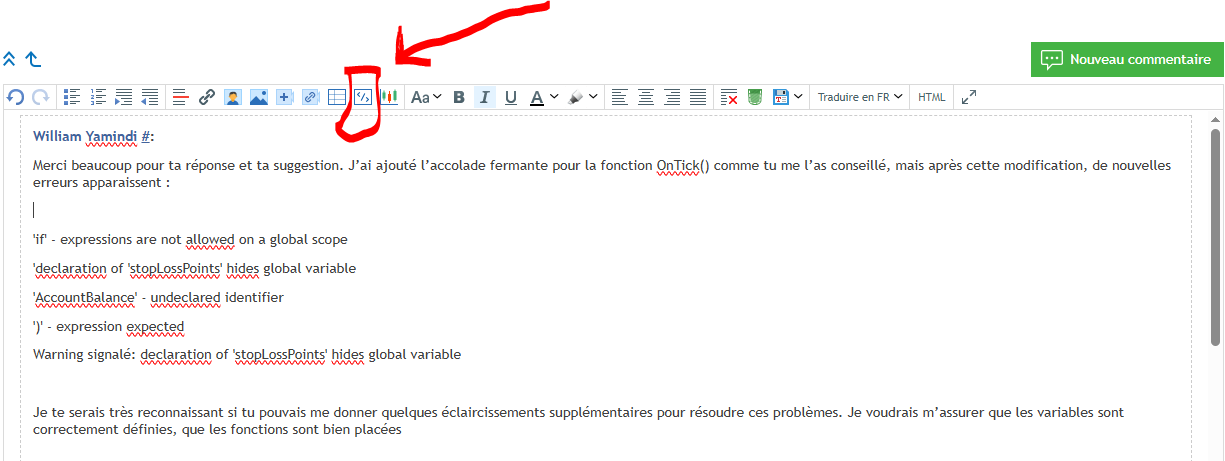Click the blue plus insert icon
This screenshot has height=461, width=1225.
click(x=285, y=97)
